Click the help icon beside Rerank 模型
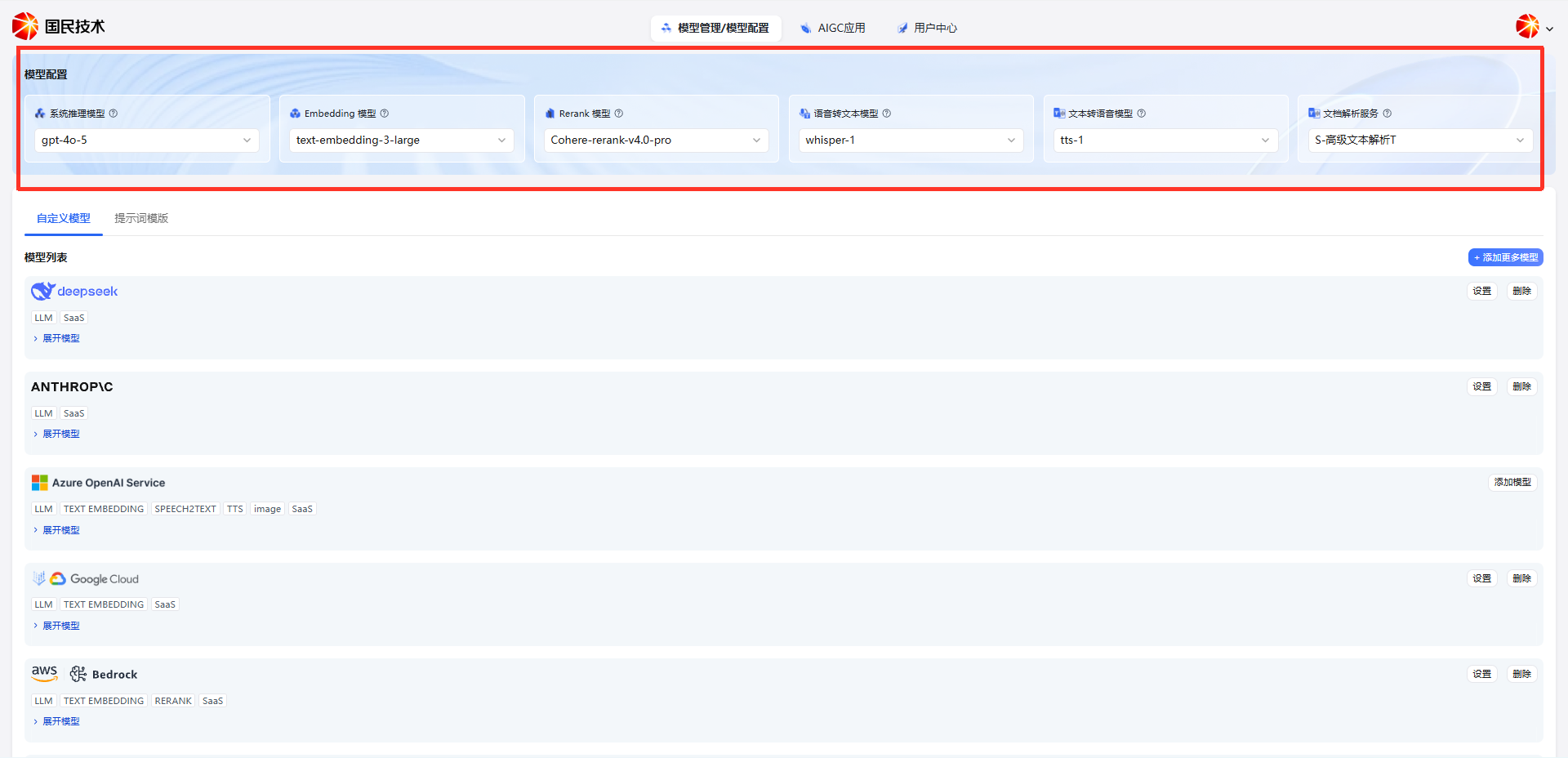 619,114
